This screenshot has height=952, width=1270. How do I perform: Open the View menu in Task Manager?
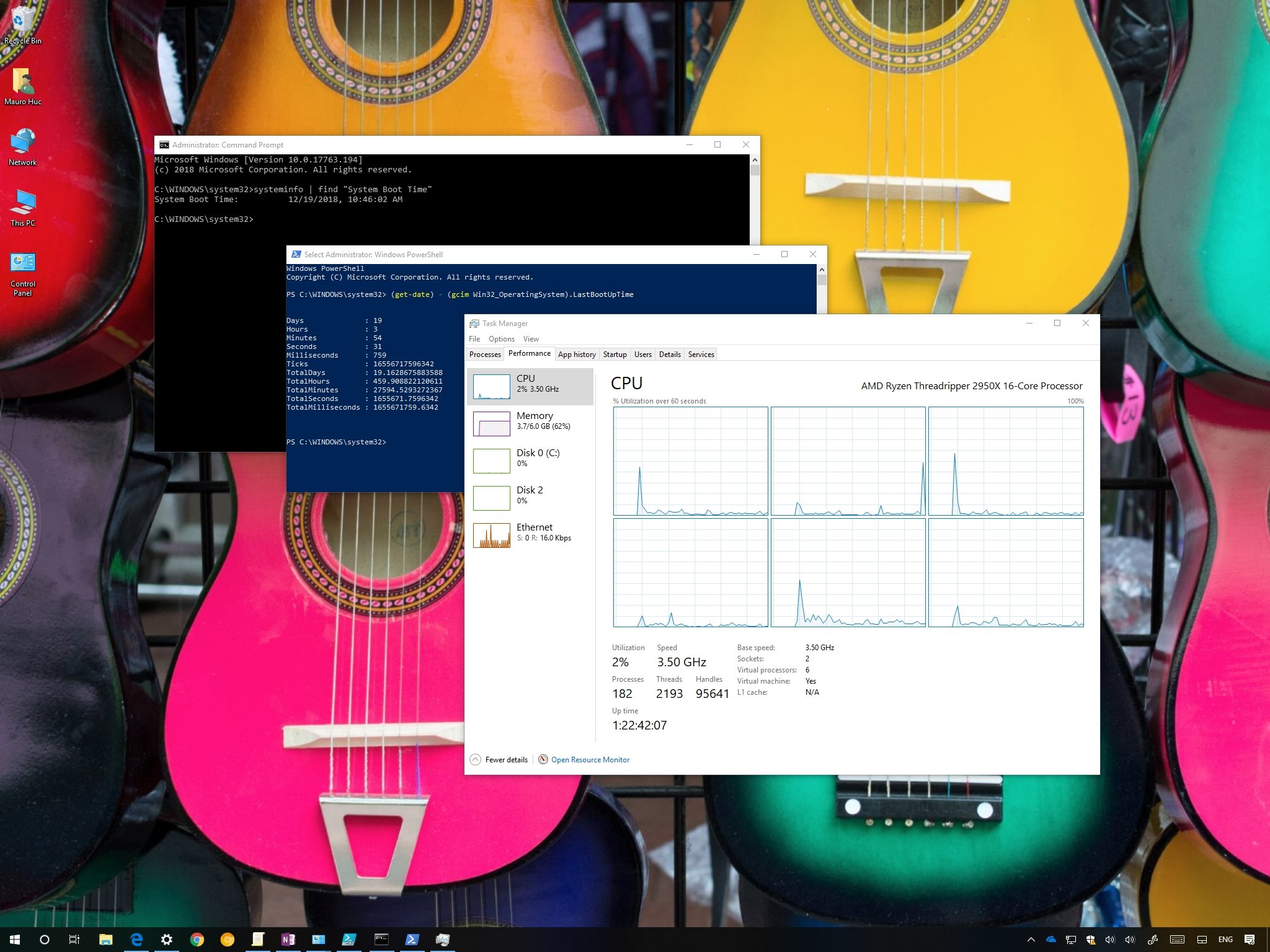(x=531, y=339)
